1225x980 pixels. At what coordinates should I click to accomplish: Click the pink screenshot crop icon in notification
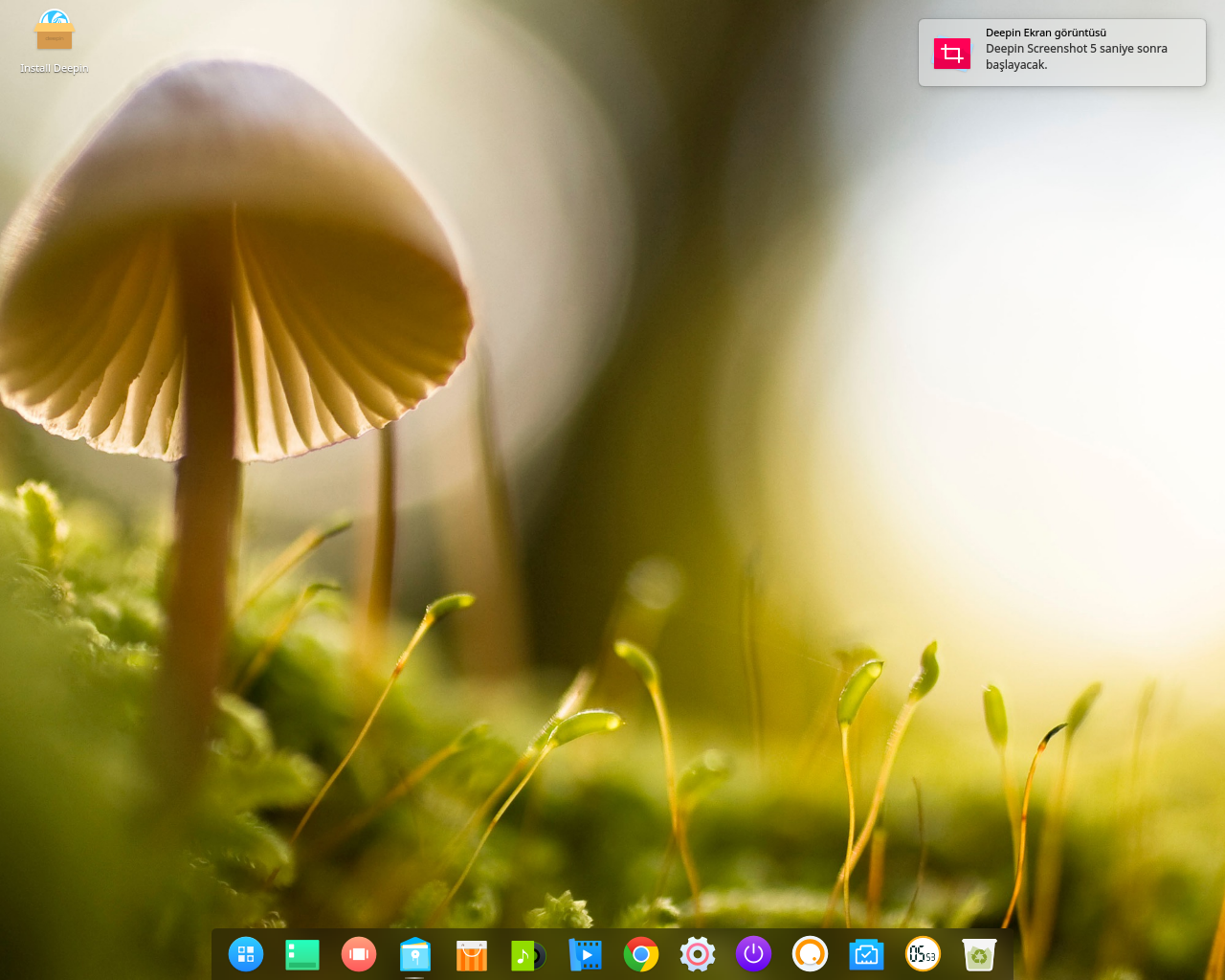point(952,54)
